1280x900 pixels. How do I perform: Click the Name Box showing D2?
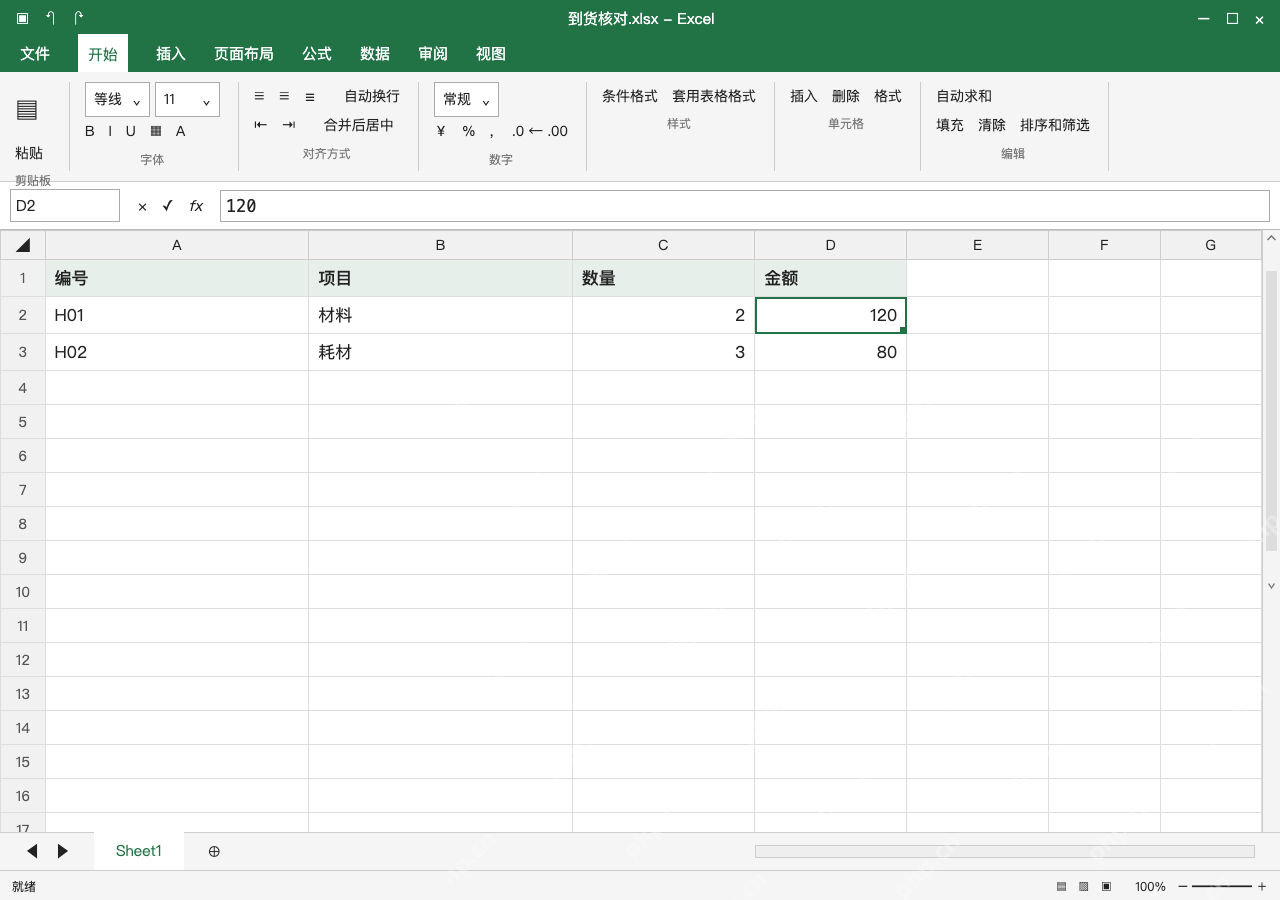pos(65,206)
